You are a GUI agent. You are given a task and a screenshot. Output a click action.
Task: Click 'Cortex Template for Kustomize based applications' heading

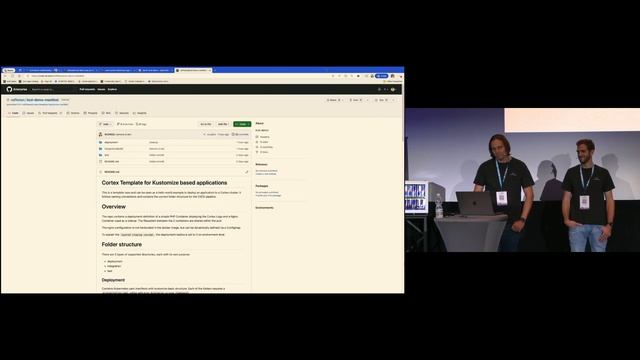164,183
